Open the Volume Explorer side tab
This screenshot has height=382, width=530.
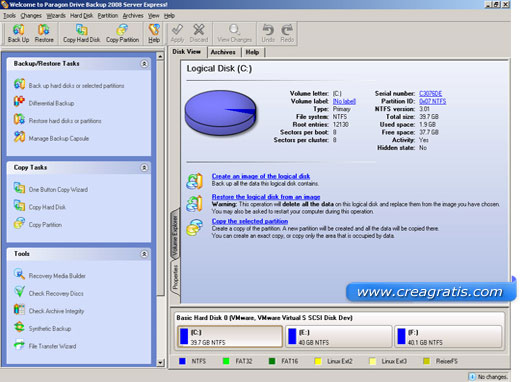[x=175, y=234]
